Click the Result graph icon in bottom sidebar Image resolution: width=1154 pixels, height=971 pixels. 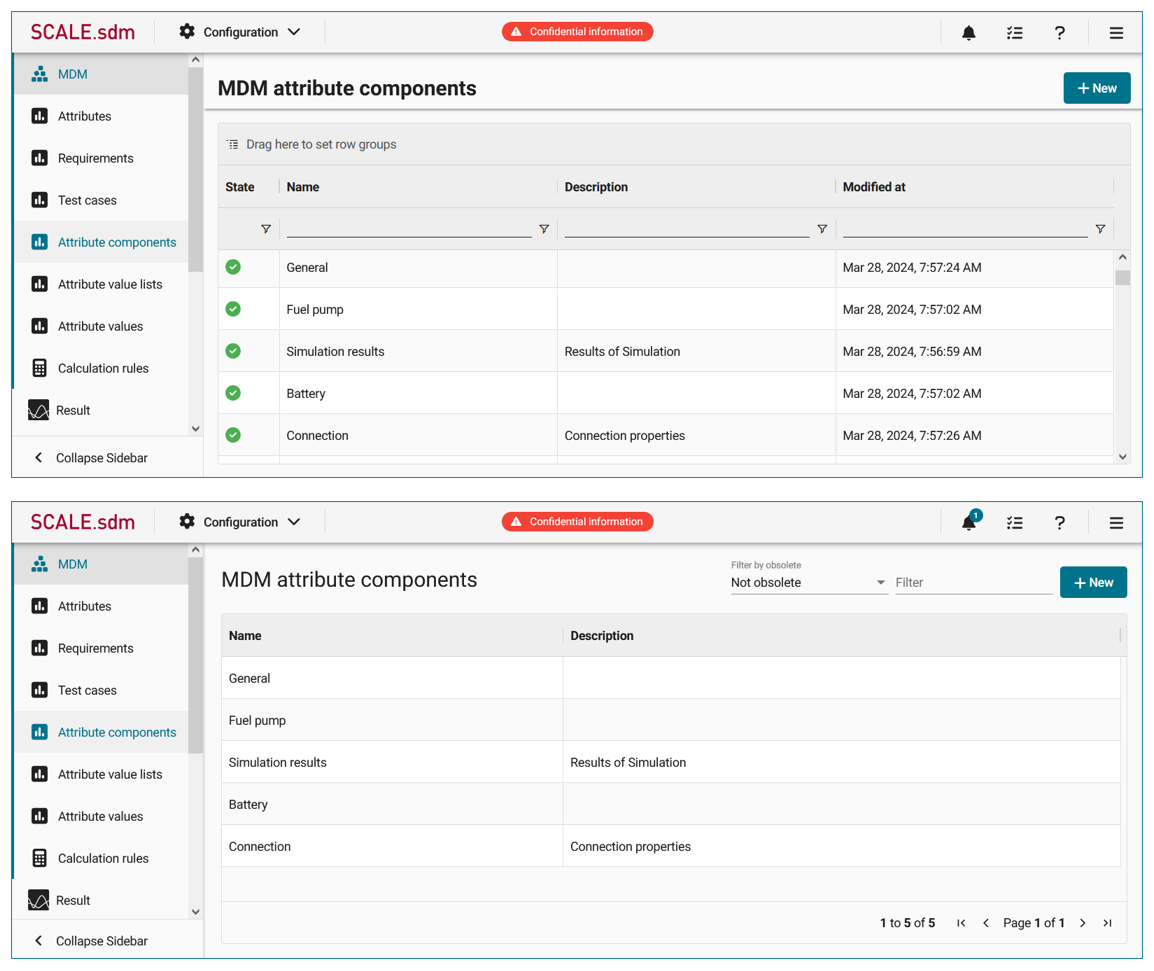click(x=38, y=900)
